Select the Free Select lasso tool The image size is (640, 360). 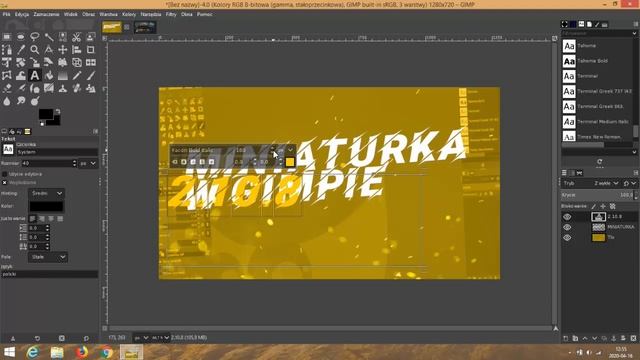35,37
